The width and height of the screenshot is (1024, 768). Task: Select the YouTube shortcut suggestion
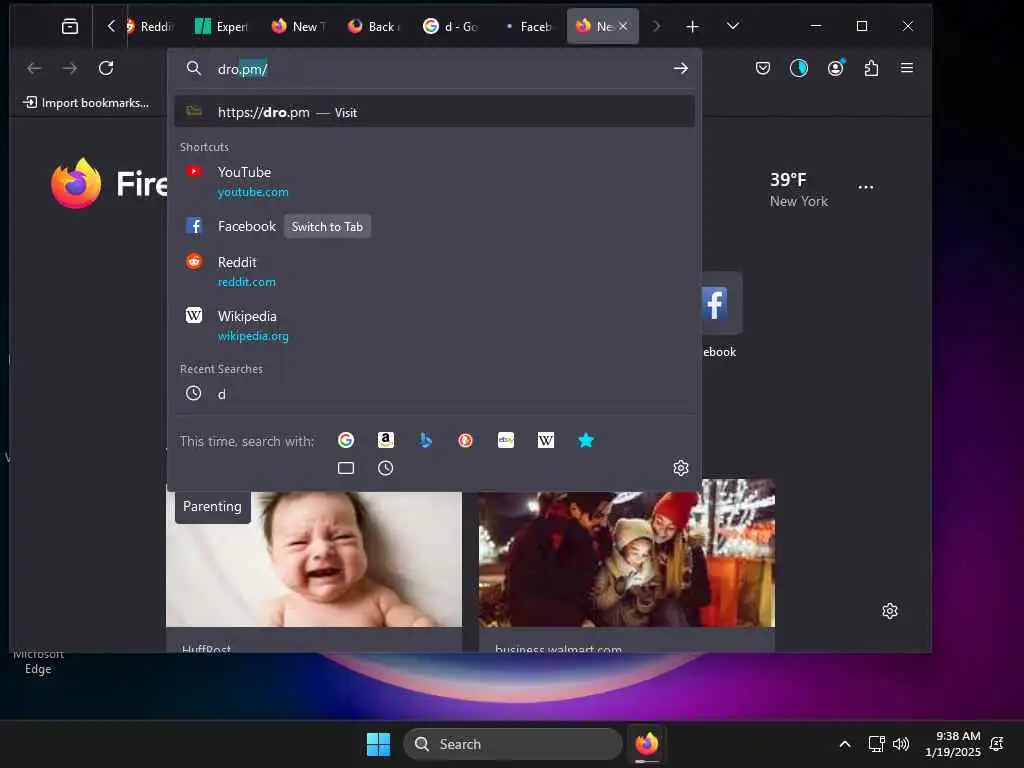pyautogui.click(x=434, y=181)
